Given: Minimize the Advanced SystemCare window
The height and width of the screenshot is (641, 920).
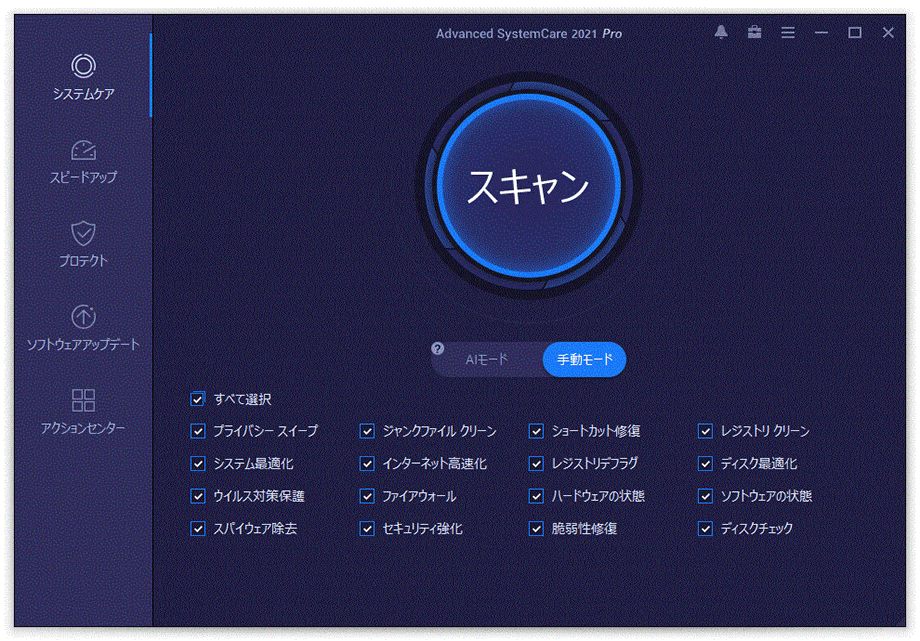Looking at the screenshot, I should [x=821, y=33].
